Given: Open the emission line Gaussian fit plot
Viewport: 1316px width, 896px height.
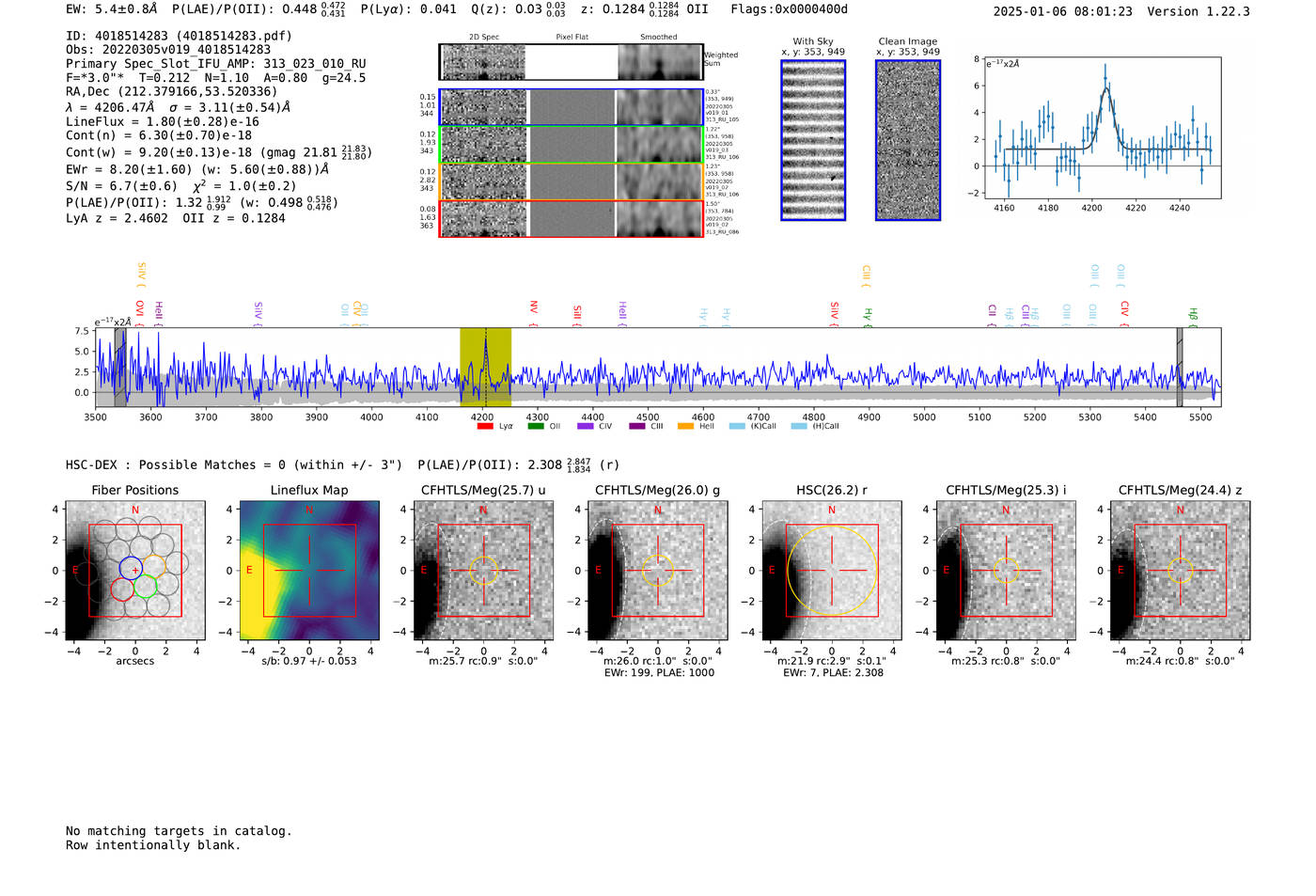Looking at the screenshot, I should pos(1103,128).
